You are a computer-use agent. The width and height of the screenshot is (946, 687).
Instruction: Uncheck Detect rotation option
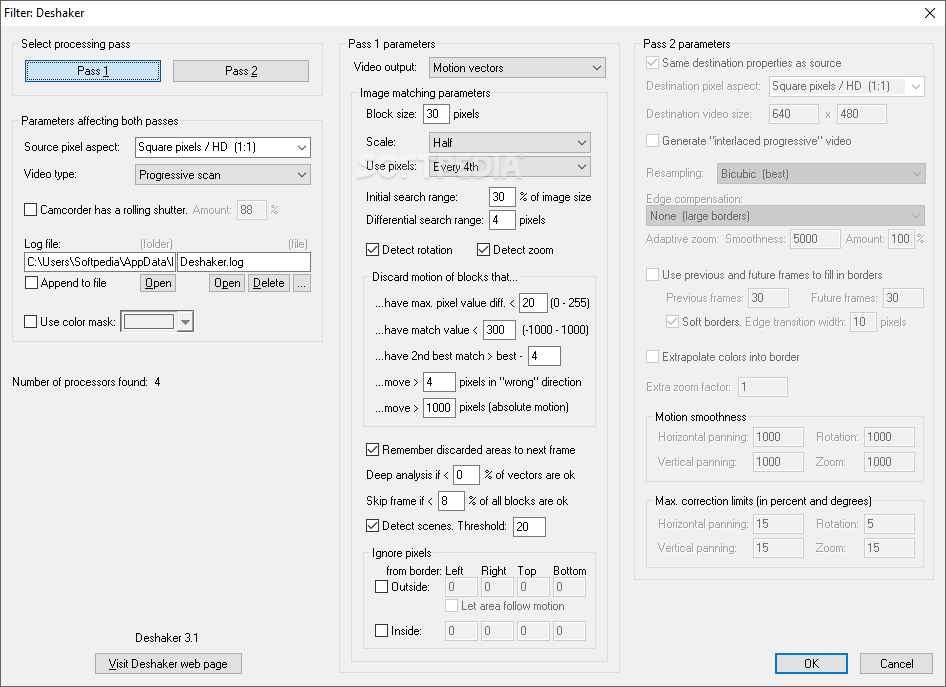click(x=372, y=250)
